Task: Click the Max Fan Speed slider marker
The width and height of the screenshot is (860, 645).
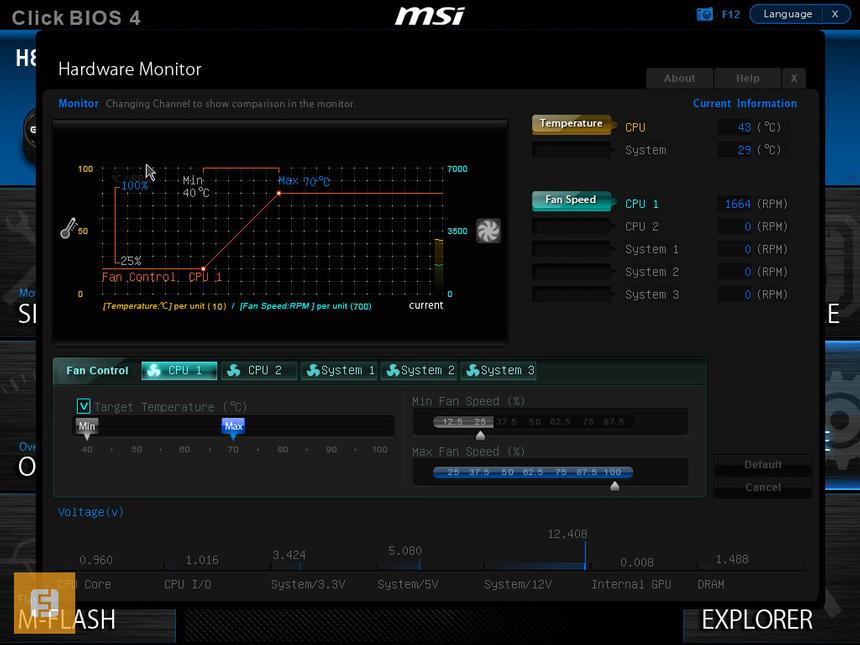Action: point(614,484)
